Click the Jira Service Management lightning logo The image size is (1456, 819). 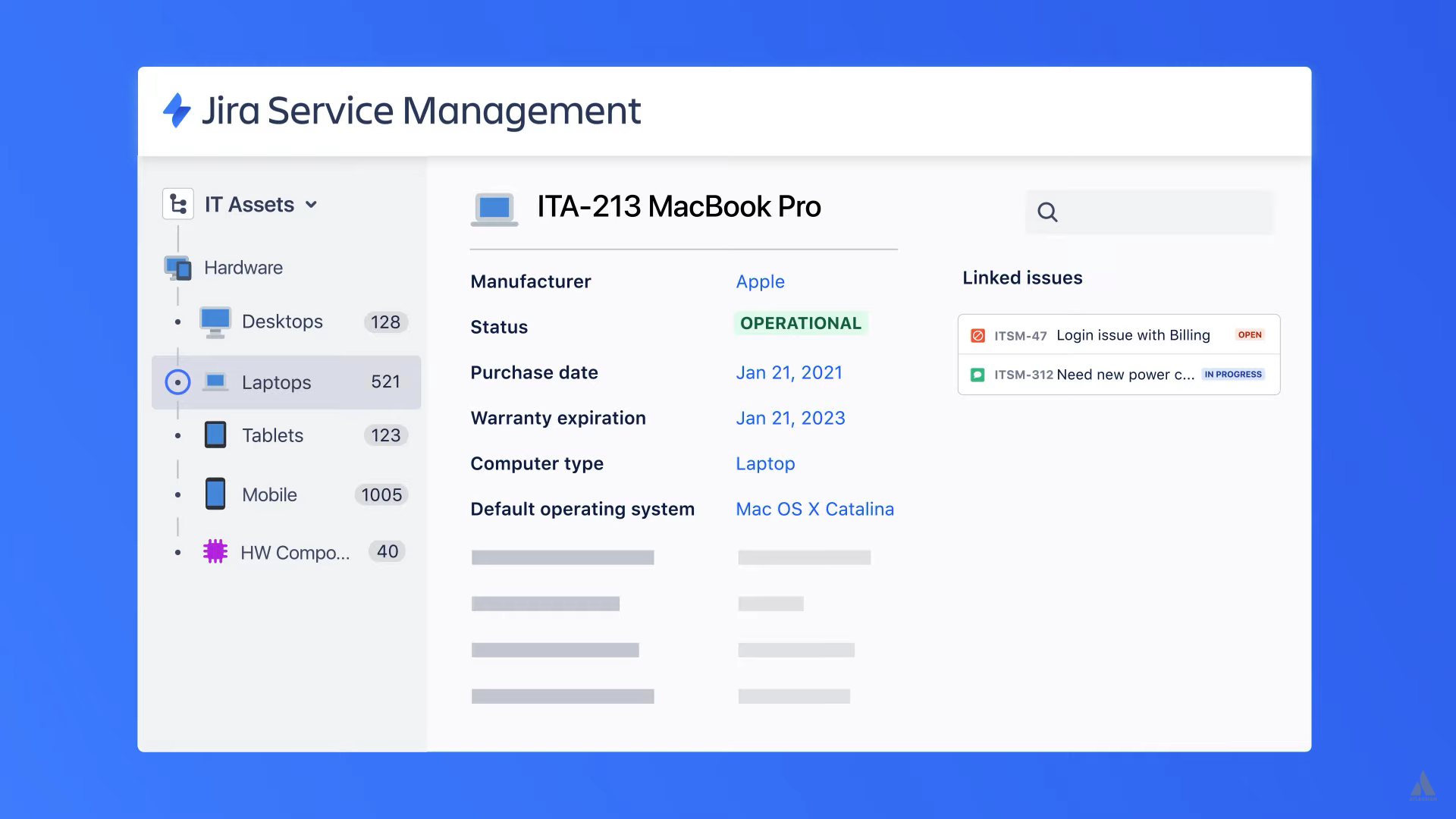tap(177, 111)
